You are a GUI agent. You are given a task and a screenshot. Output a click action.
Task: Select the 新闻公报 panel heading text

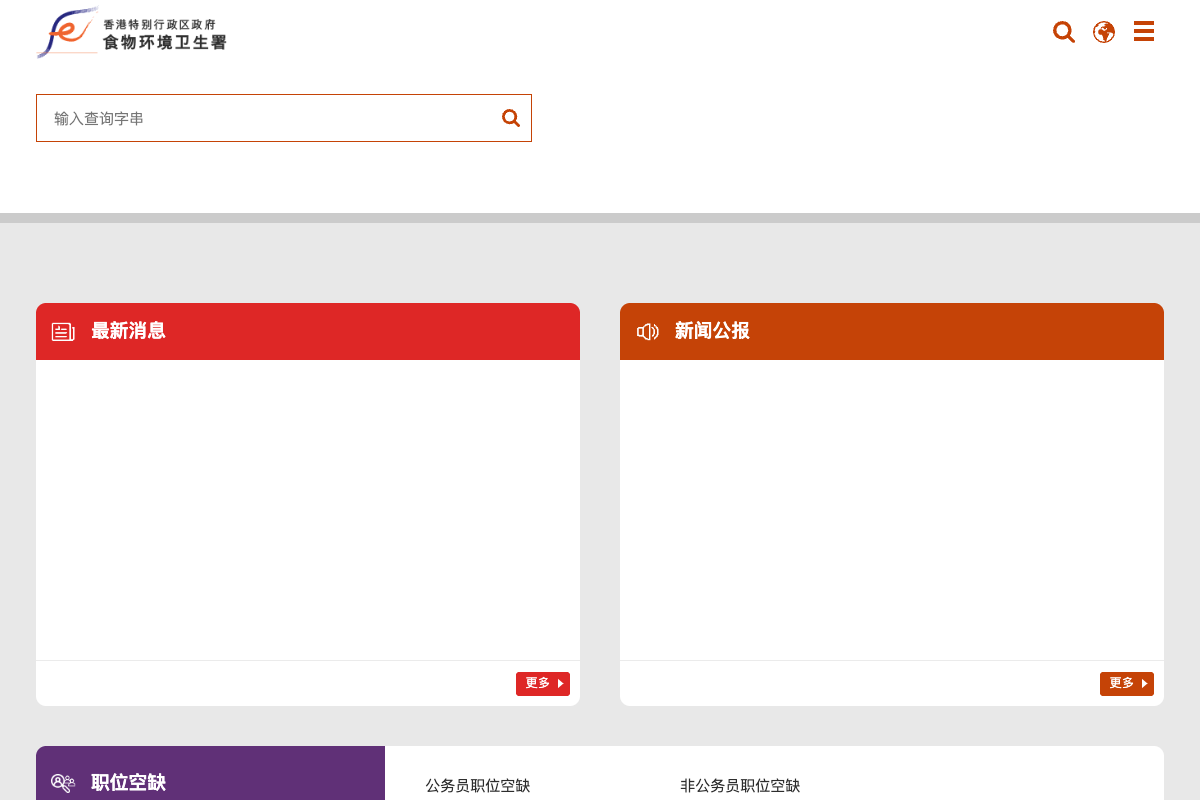tap(712, 331)
